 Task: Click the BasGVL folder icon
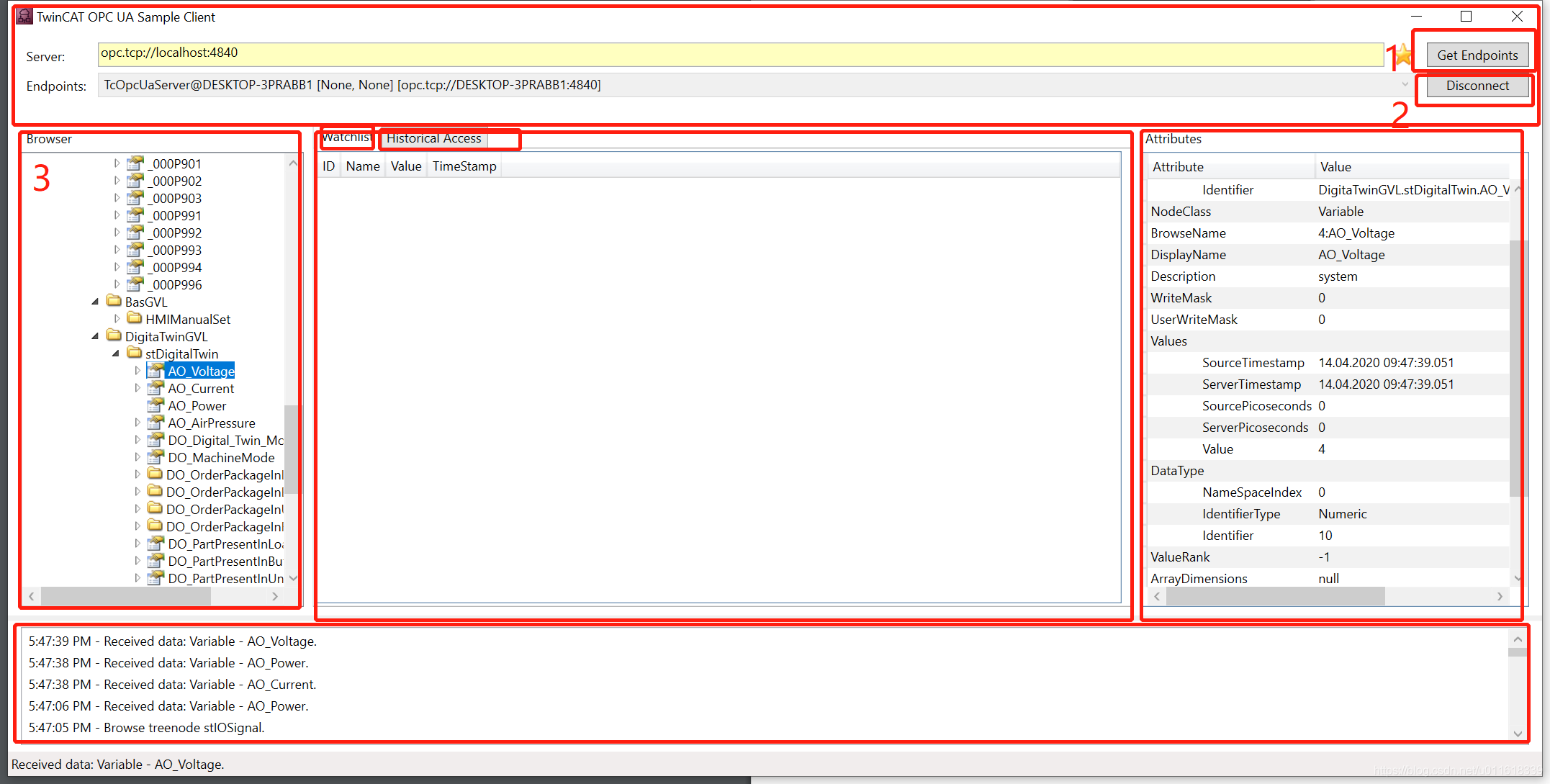coord(114,300)
